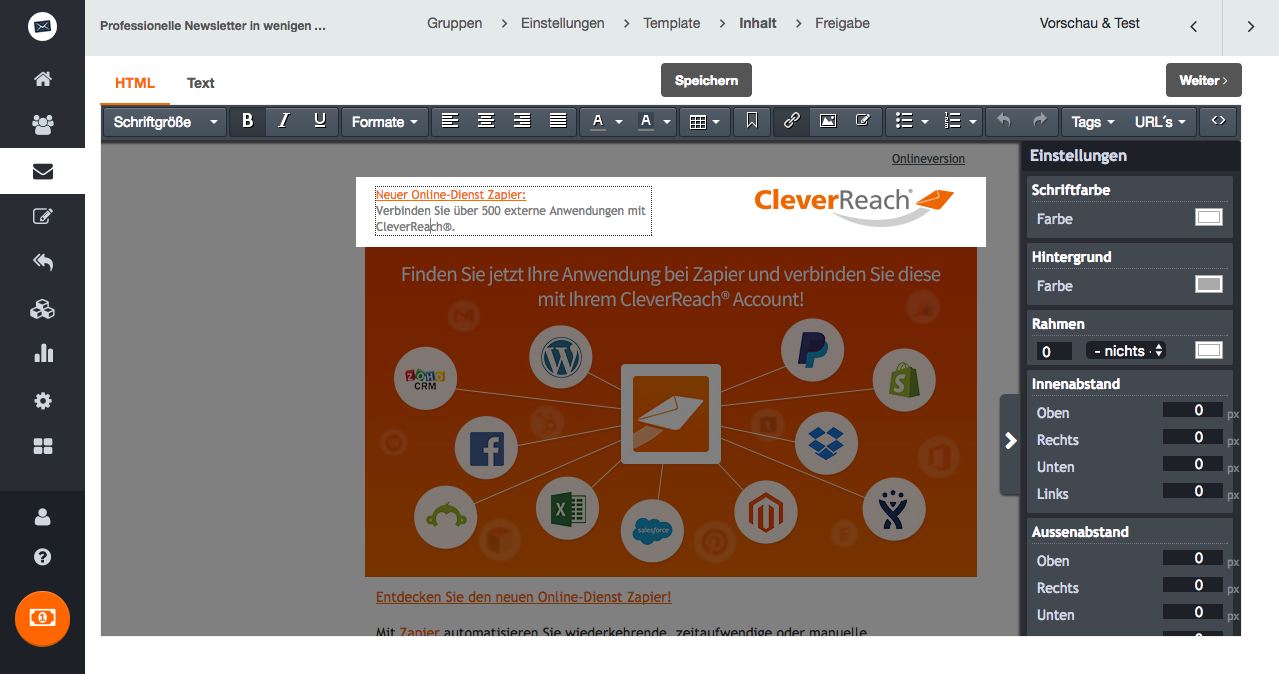Open the home dashboard sidebar icon
The image size is (1279, 674).
coord(42,79)
